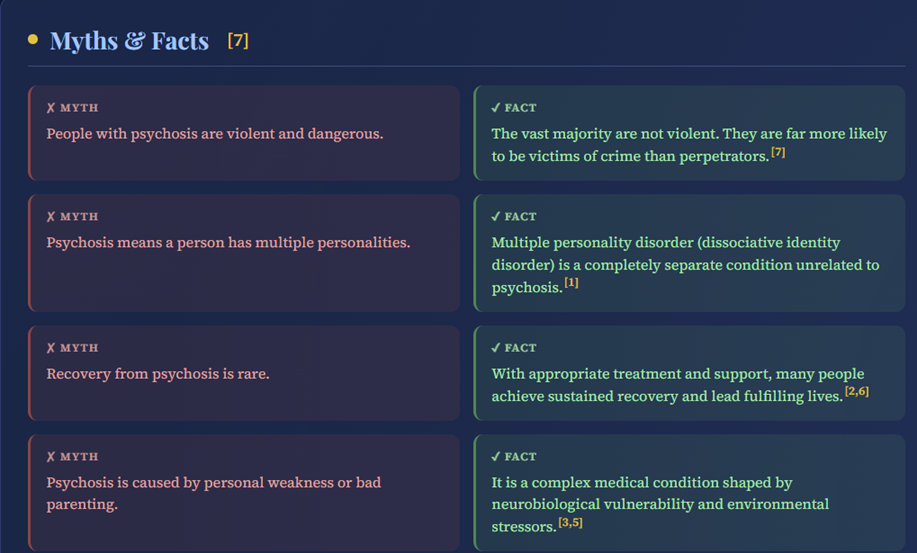Click the X icon on the personal weakness myth

[x=50, y=457]
